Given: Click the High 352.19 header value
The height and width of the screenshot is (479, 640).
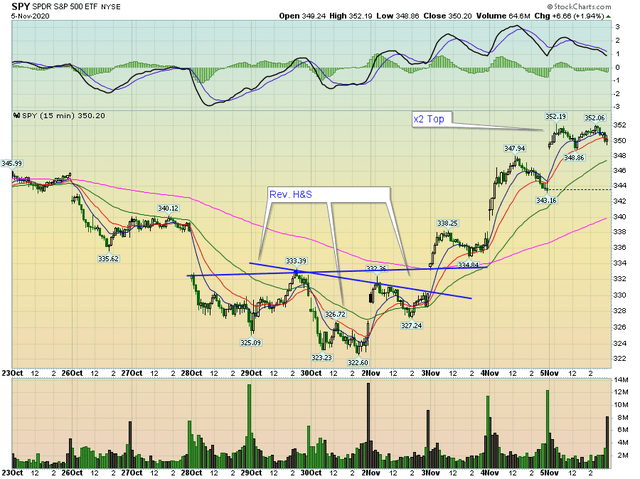Looking at the screenshot, I should click(351, 16).
